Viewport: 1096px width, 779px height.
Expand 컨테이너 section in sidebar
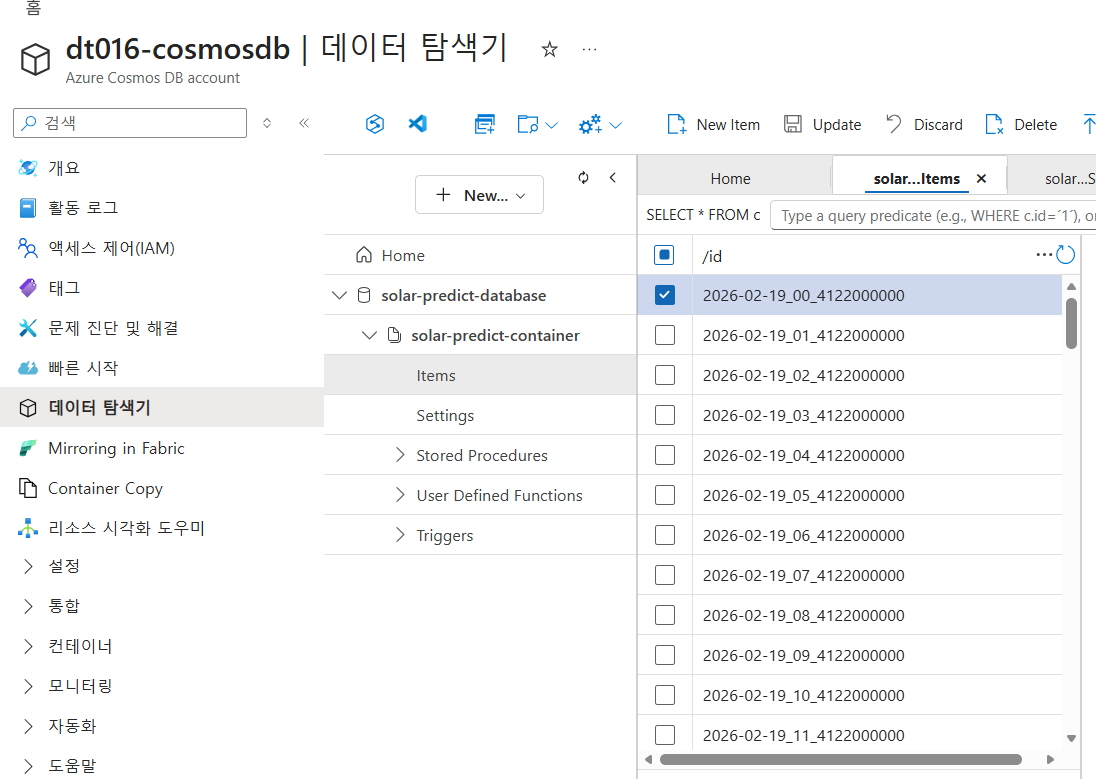point(28,646)
